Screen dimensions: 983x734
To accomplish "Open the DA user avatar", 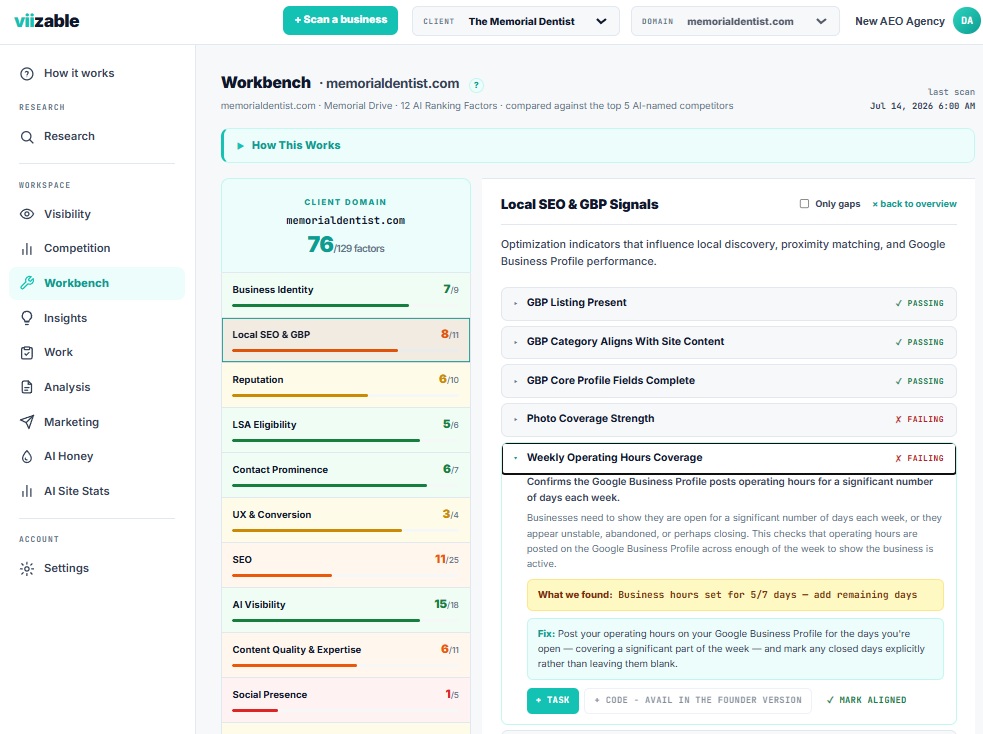I will [967, 21].
